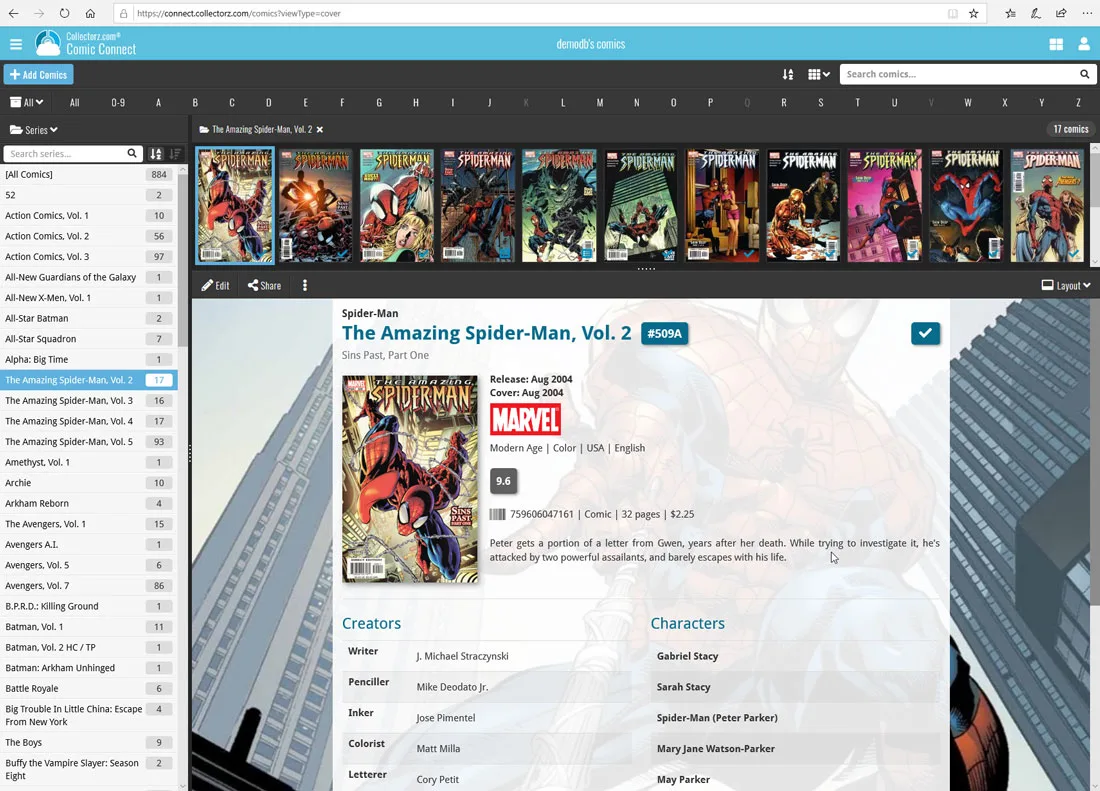Select All-Star Squadron series
Screen dimensions: 1100x791
[88, 339]
